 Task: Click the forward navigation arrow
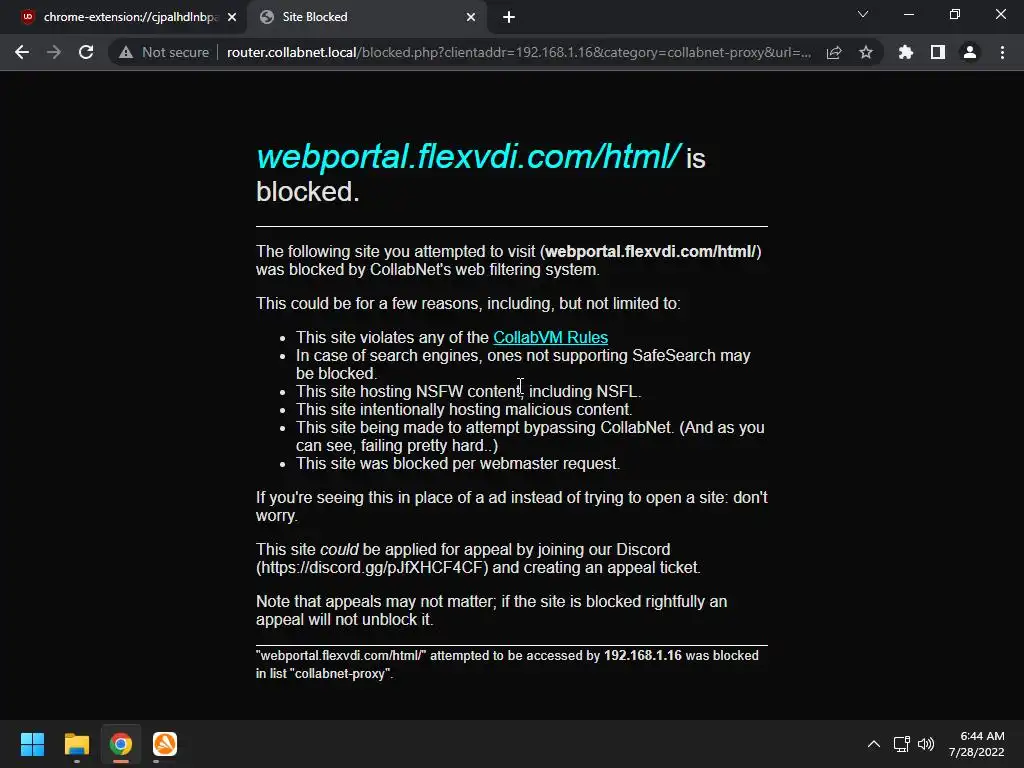pos(54,52)
